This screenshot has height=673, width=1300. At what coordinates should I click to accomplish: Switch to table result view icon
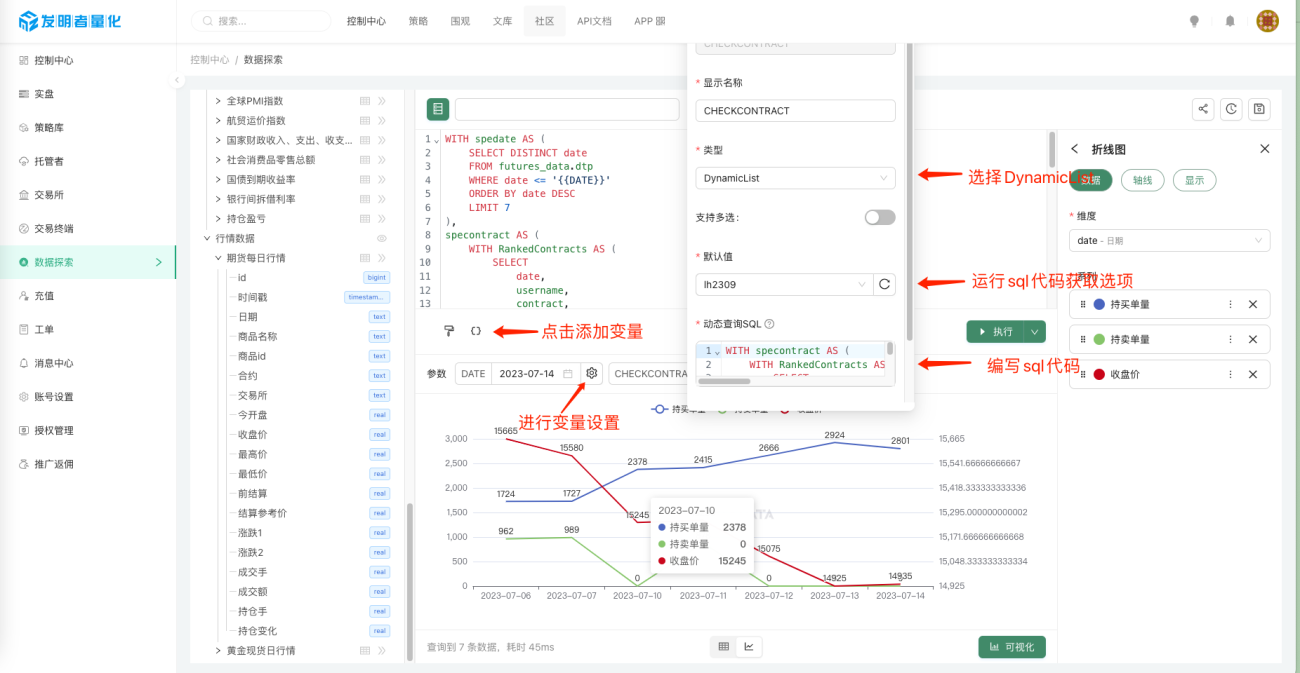[x=724, y=647]
